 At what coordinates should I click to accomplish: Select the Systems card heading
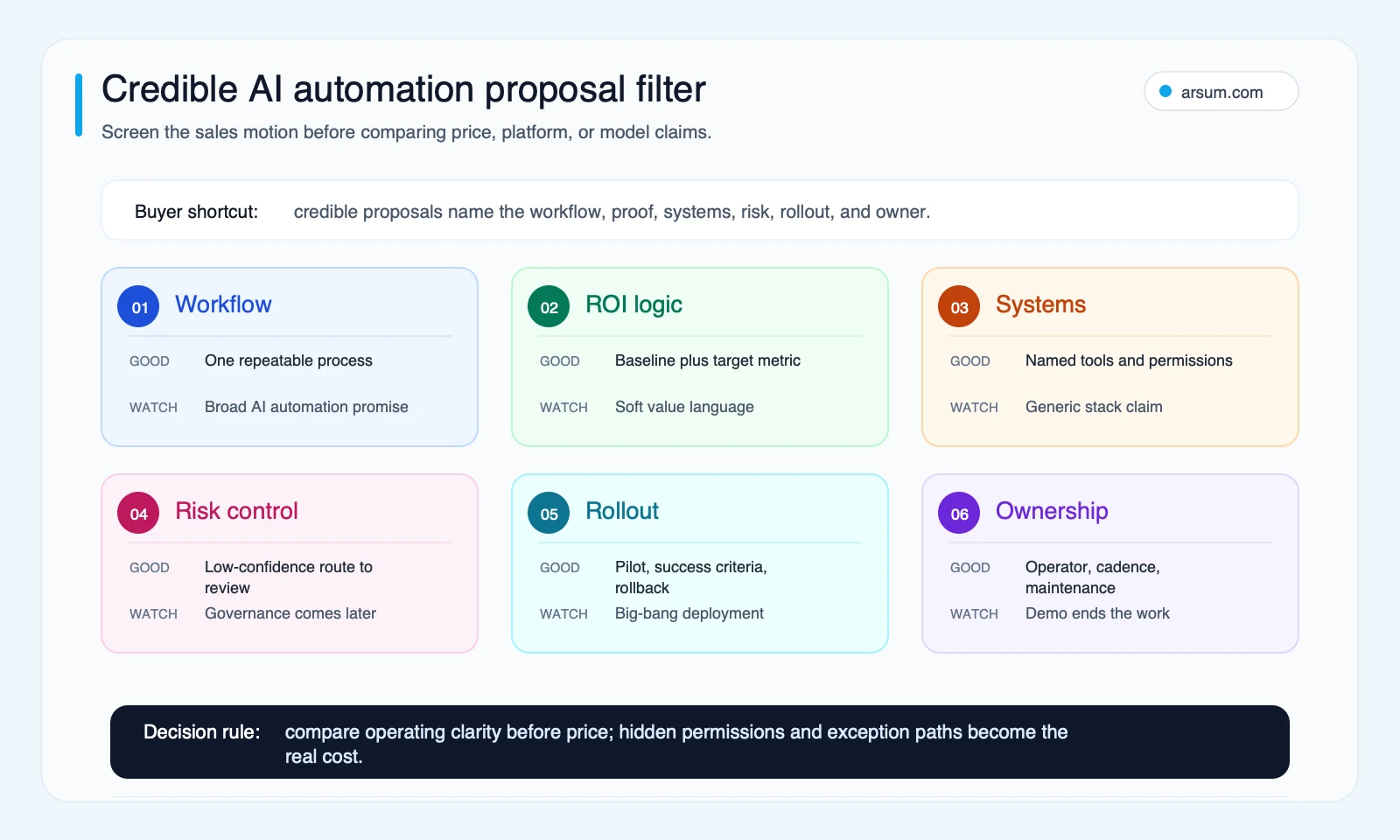point(1040,304)
